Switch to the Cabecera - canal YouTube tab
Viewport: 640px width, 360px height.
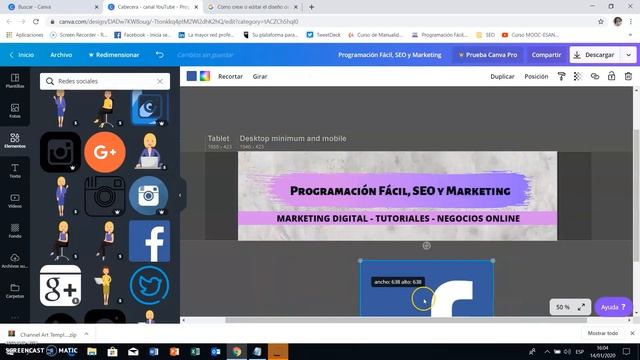click(152, 7)
